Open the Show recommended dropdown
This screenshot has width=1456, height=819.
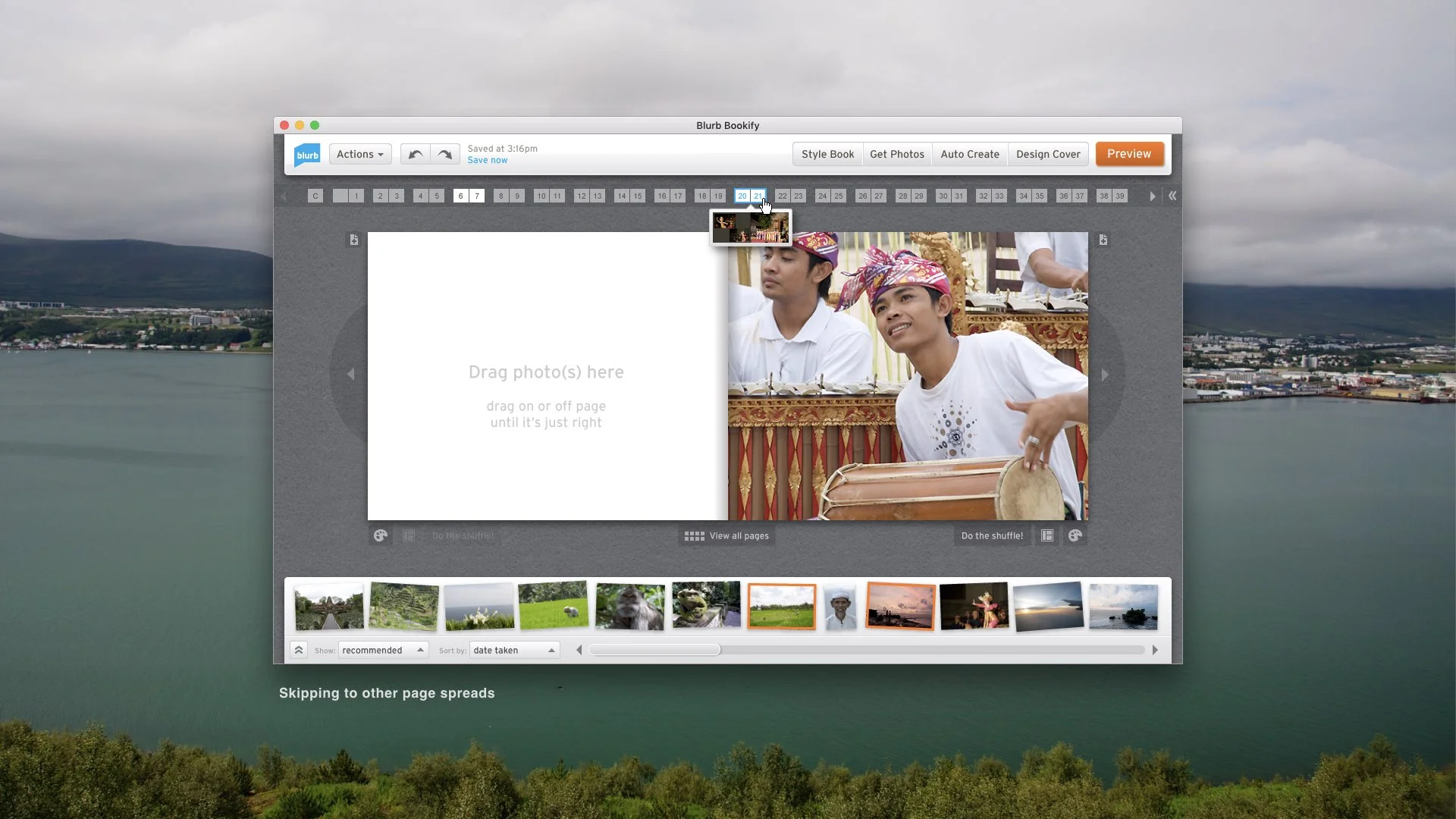point(383,650)
